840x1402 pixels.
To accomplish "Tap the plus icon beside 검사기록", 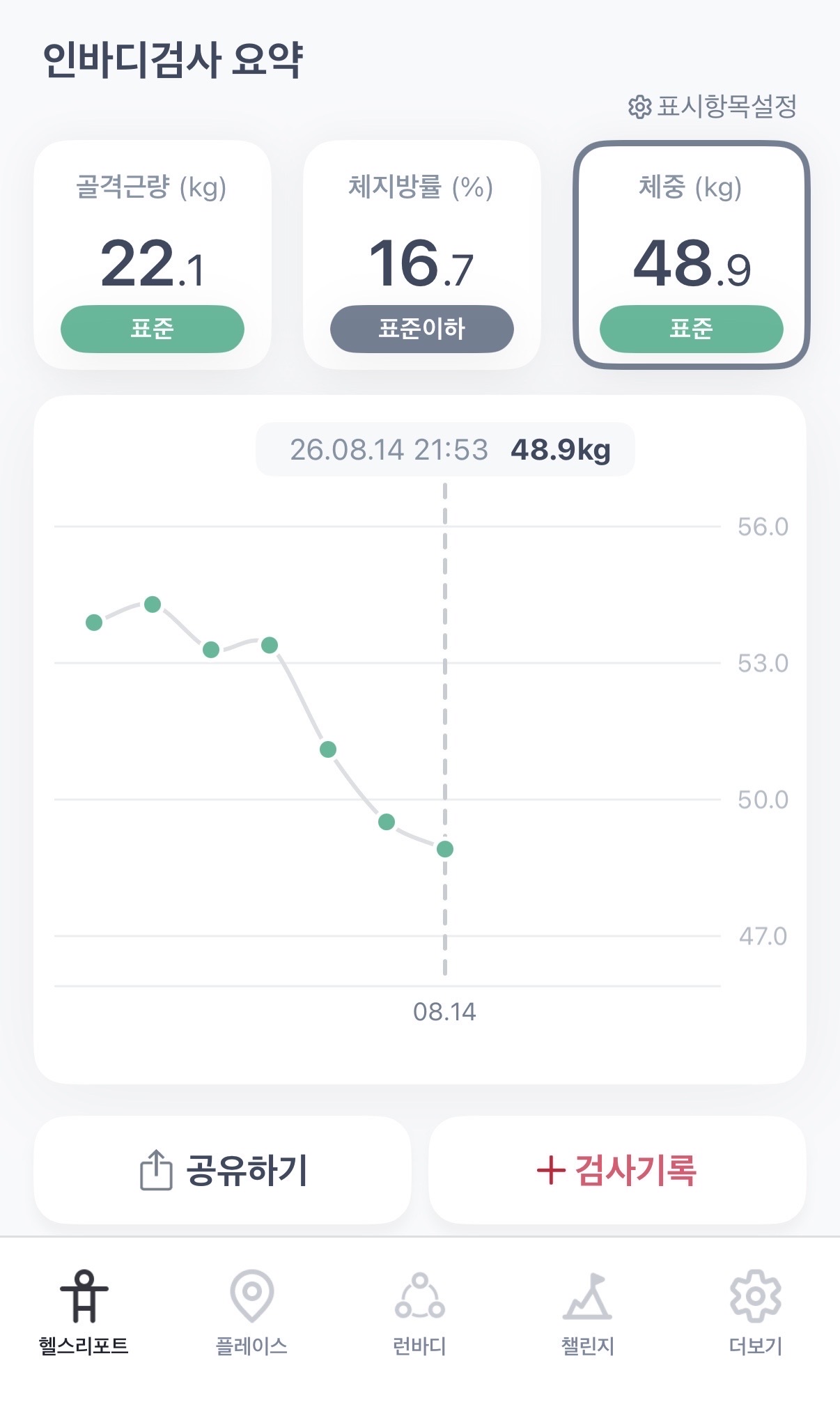I will (x=551, y=1170).
